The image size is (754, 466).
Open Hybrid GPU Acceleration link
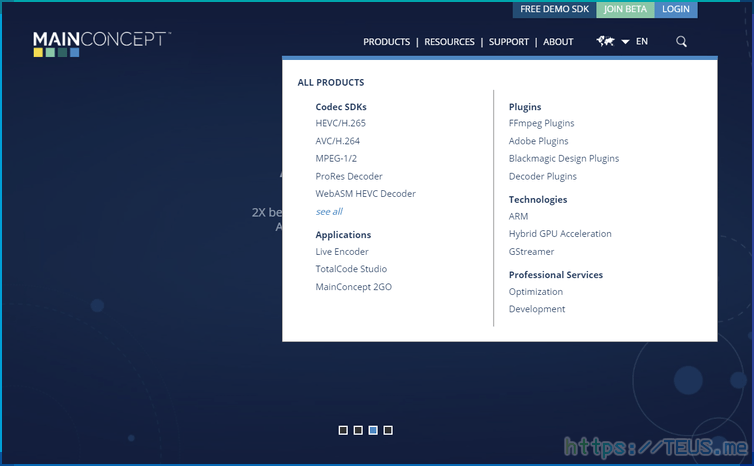click(560, 234)
